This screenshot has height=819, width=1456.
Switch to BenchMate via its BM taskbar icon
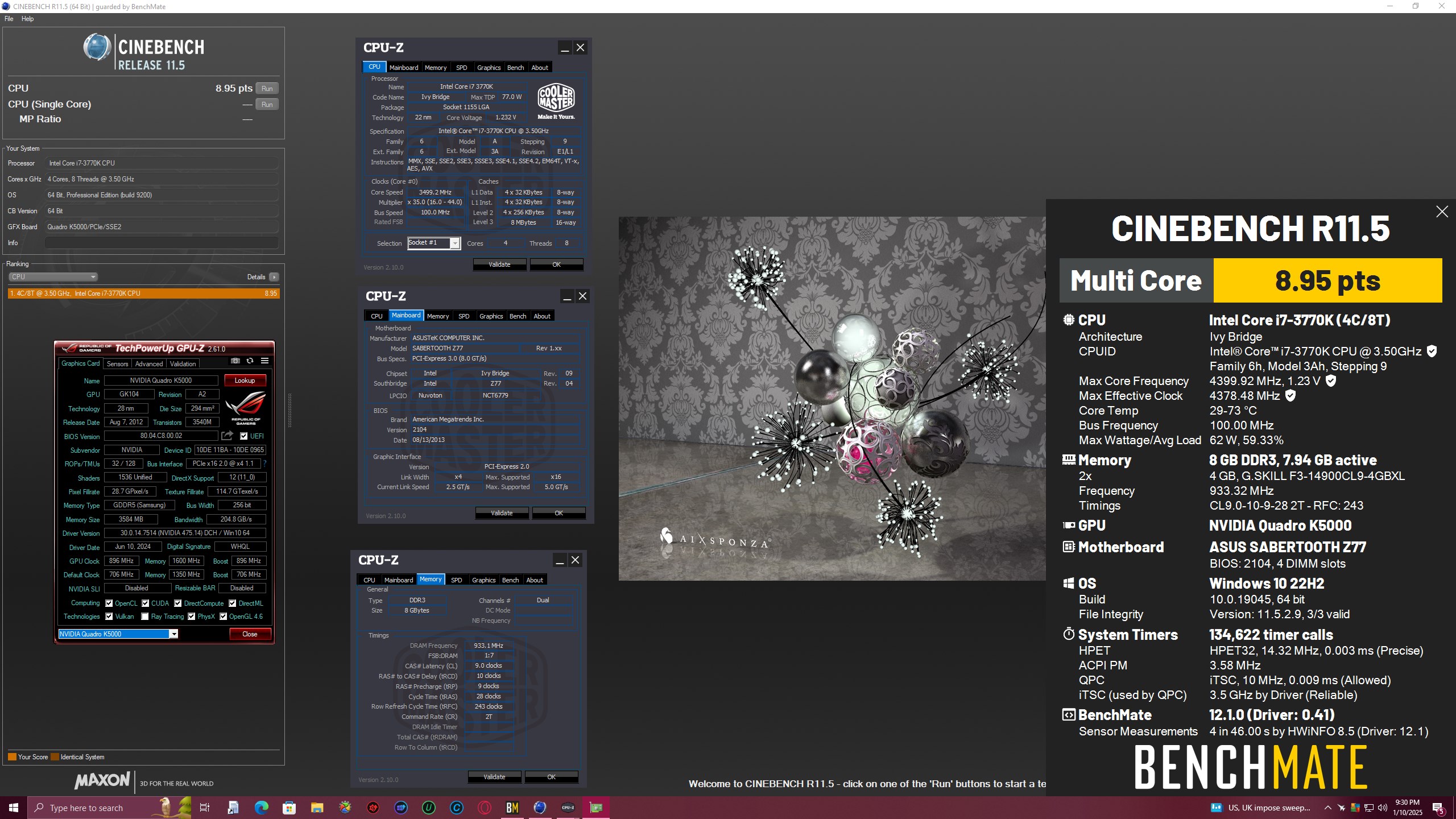click(x=512, y=808)
